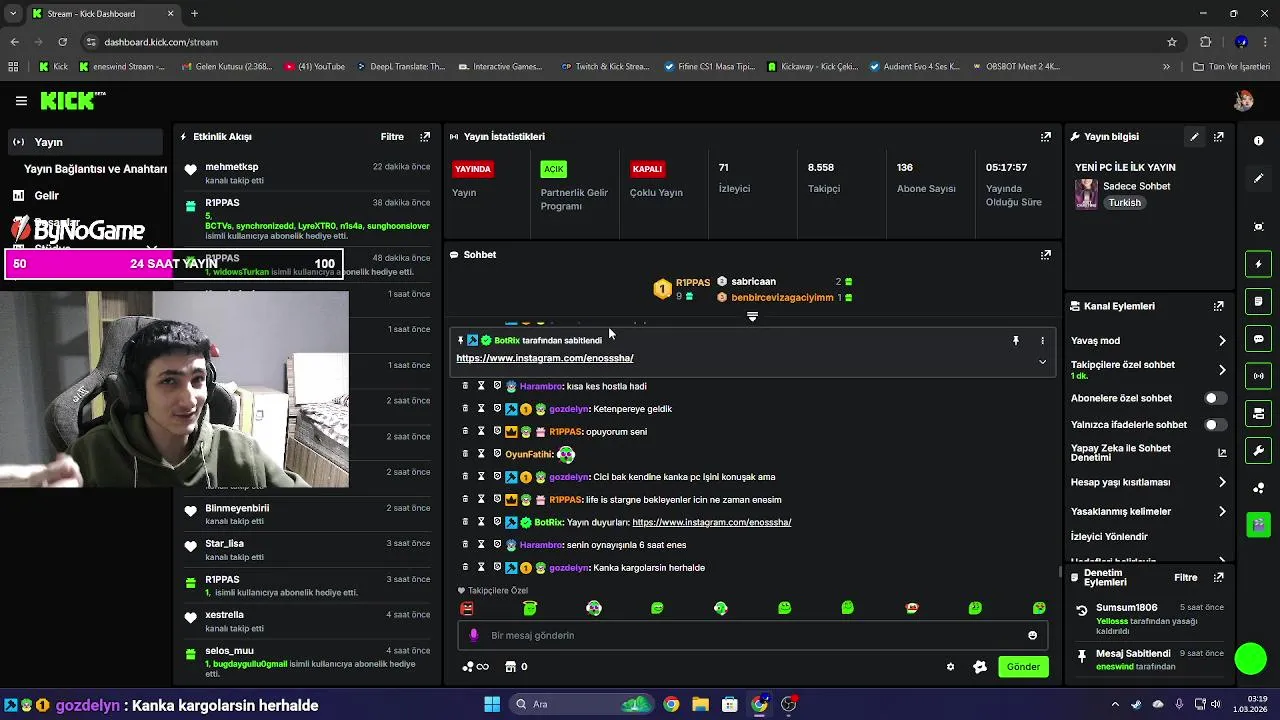Delete Harambro's 'kısa kes hostla hadi' message
Screen dimensions: 1280x720
coord(465,386)
